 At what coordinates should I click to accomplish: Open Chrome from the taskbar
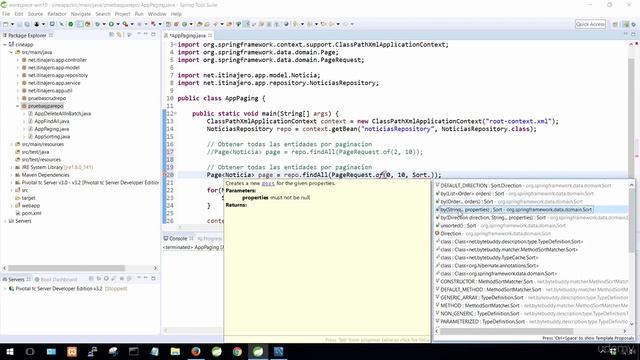click(x=237, y=351)
